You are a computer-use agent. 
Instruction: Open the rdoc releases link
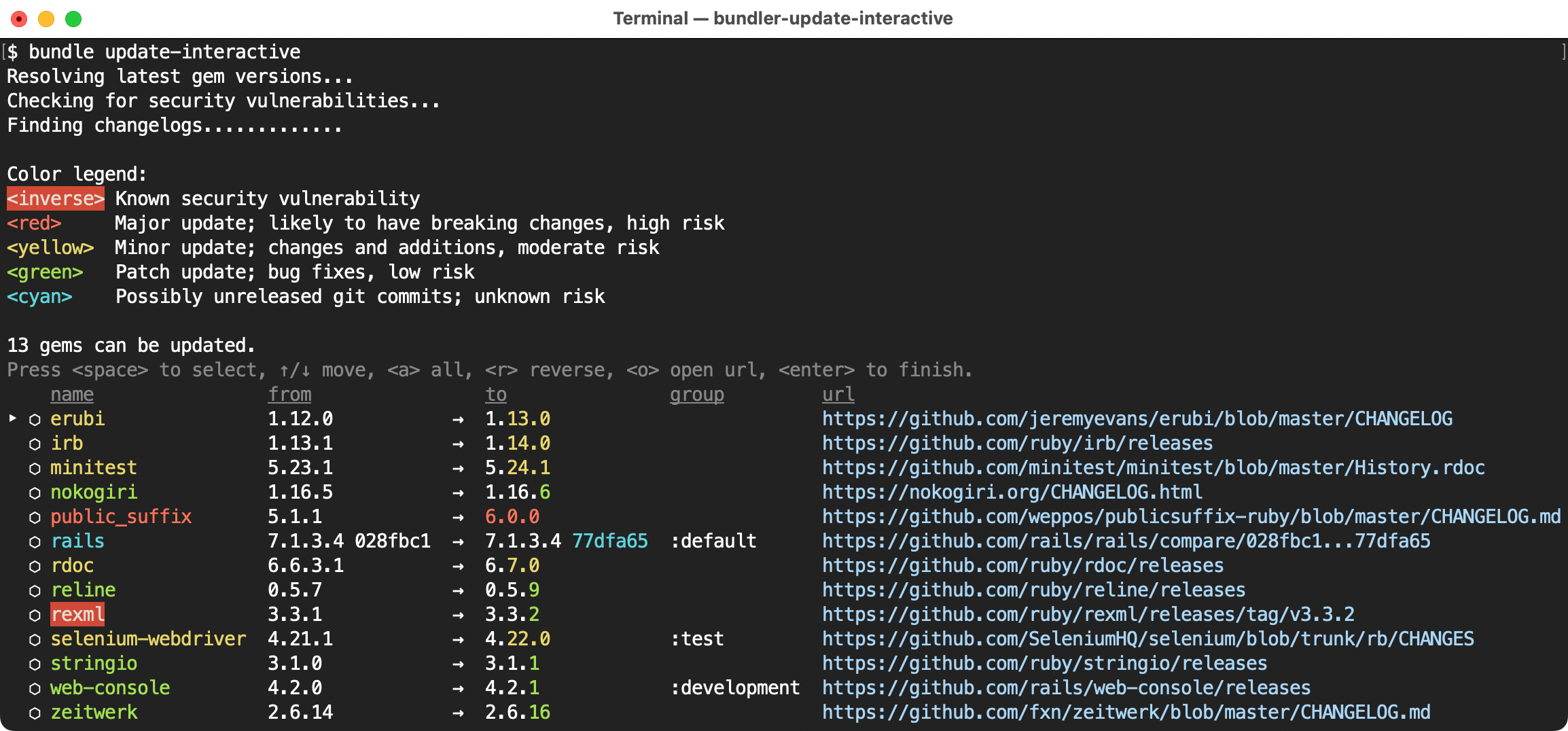click(x=1022, y=565)
